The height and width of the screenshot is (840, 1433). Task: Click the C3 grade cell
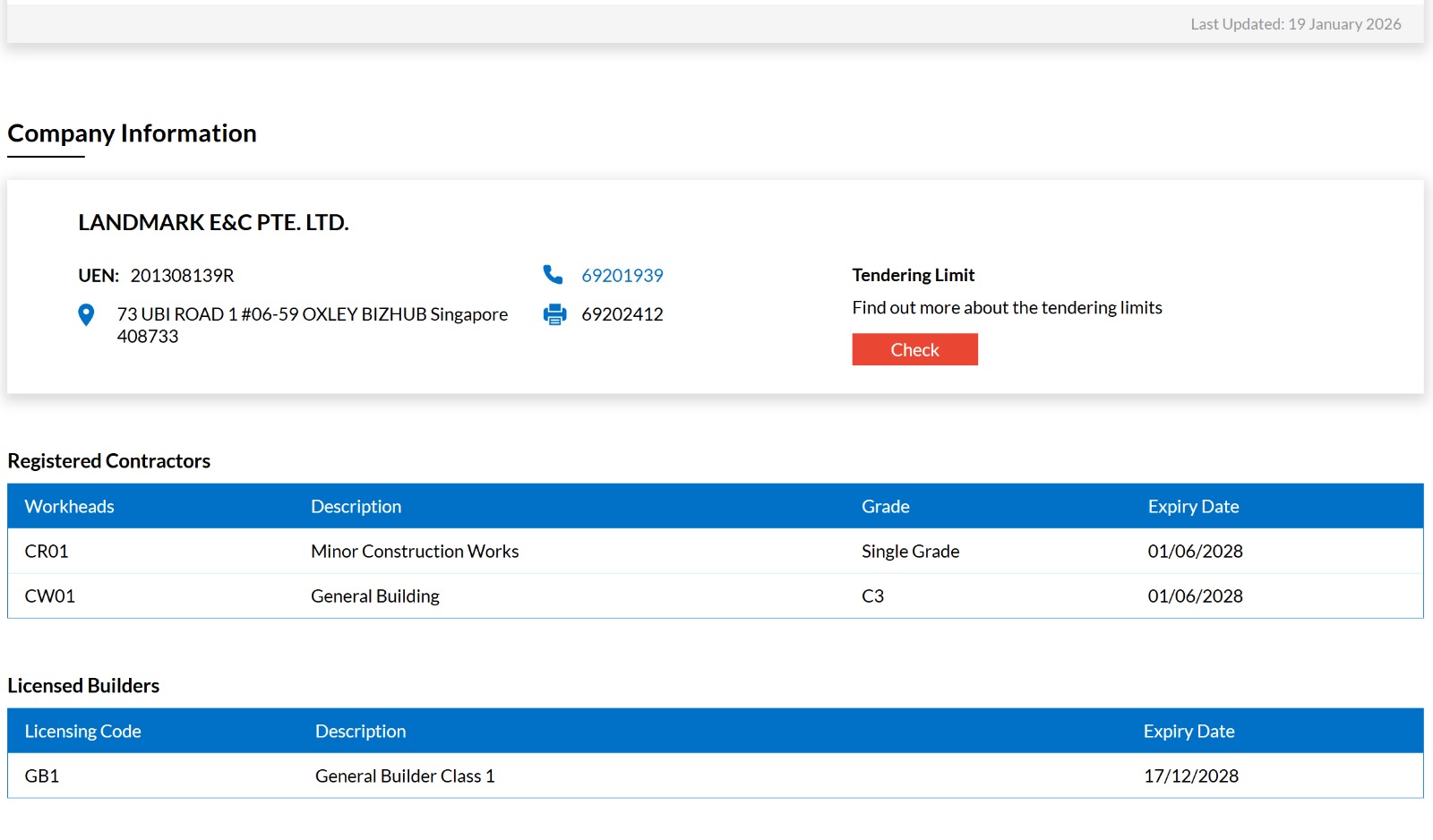[x=872, y=596]
